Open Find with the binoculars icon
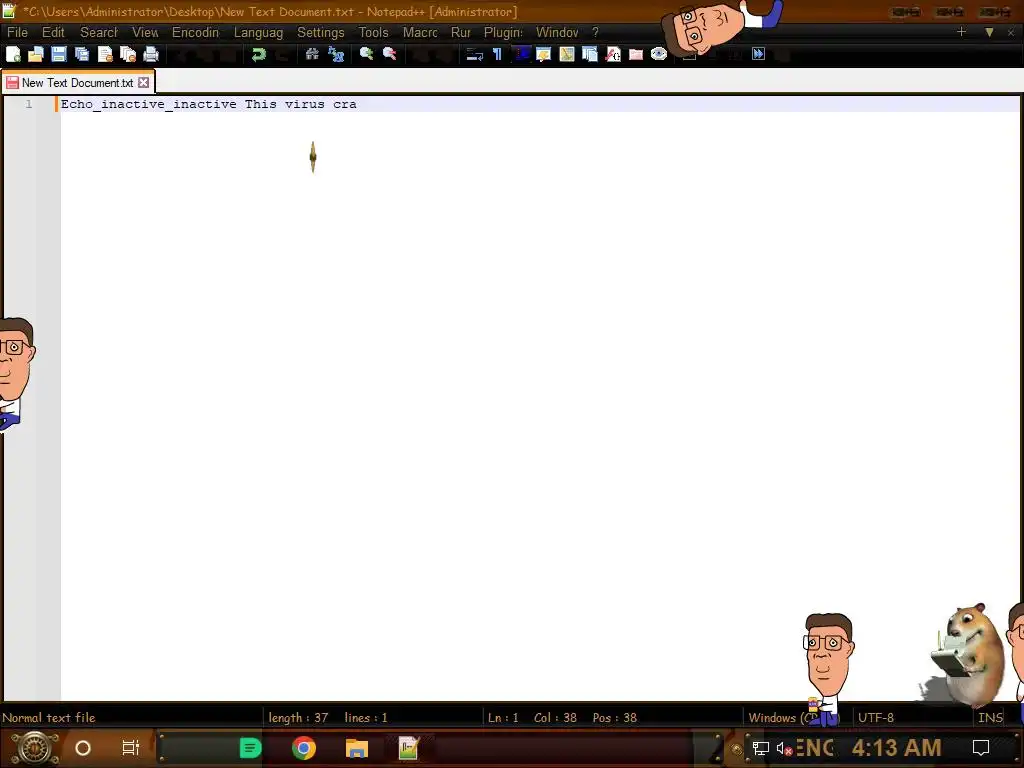The height and width of the screenshot is (768, 1024). pos(312,55)
